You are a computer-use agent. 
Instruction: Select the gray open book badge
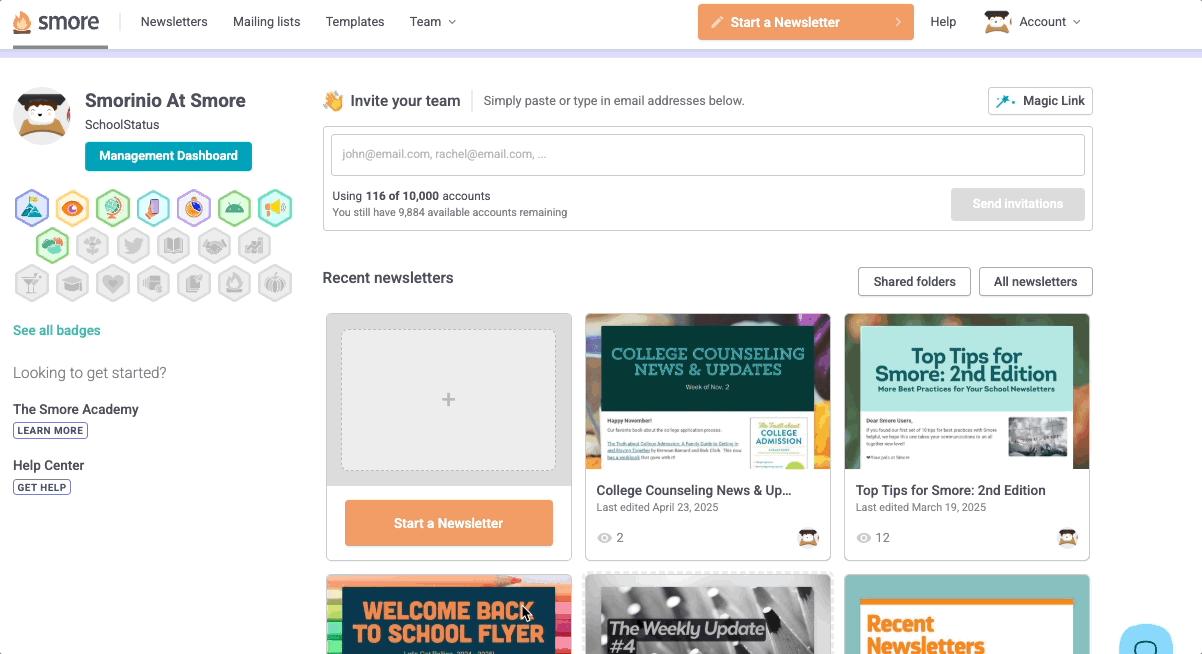click(173, 246)
